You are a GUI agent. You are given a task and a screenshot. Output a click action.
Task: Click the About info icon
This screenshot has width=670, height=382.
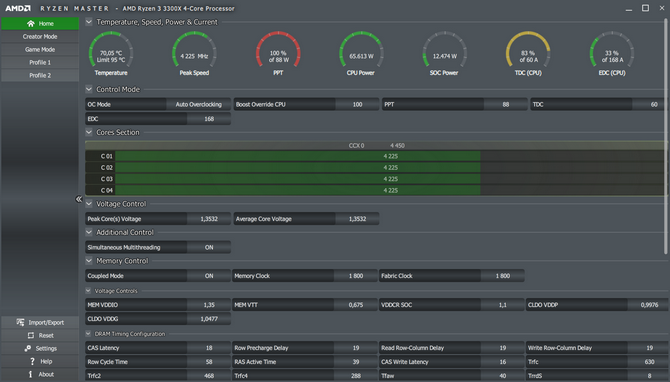pos(30,374)
